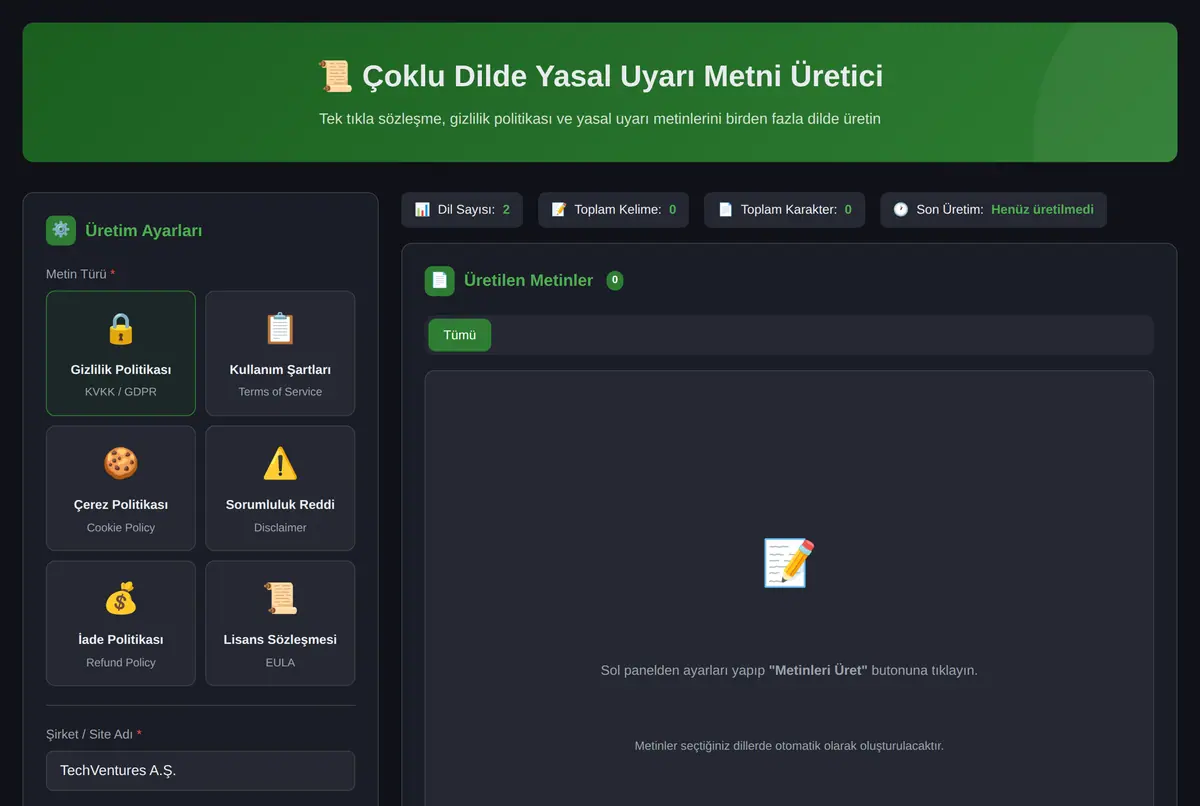Focus the Şirket / Site Adı field

click(x=200, y=771)
